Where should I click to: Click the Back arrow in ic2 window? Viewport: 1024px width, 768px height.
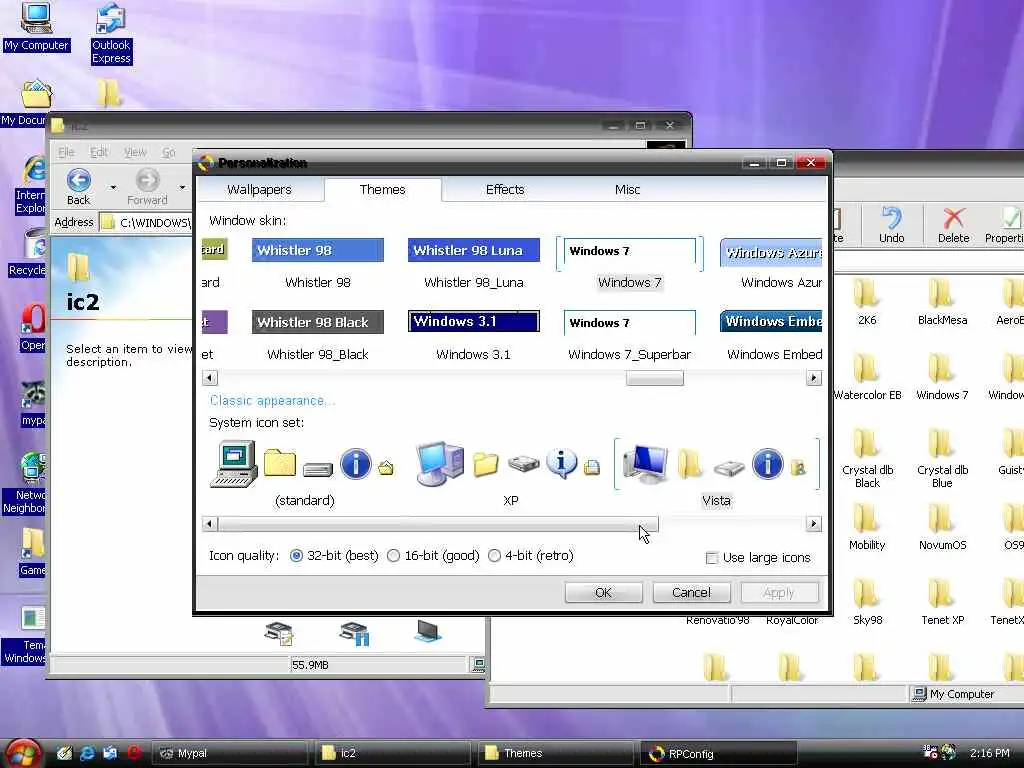click(78, 186)
